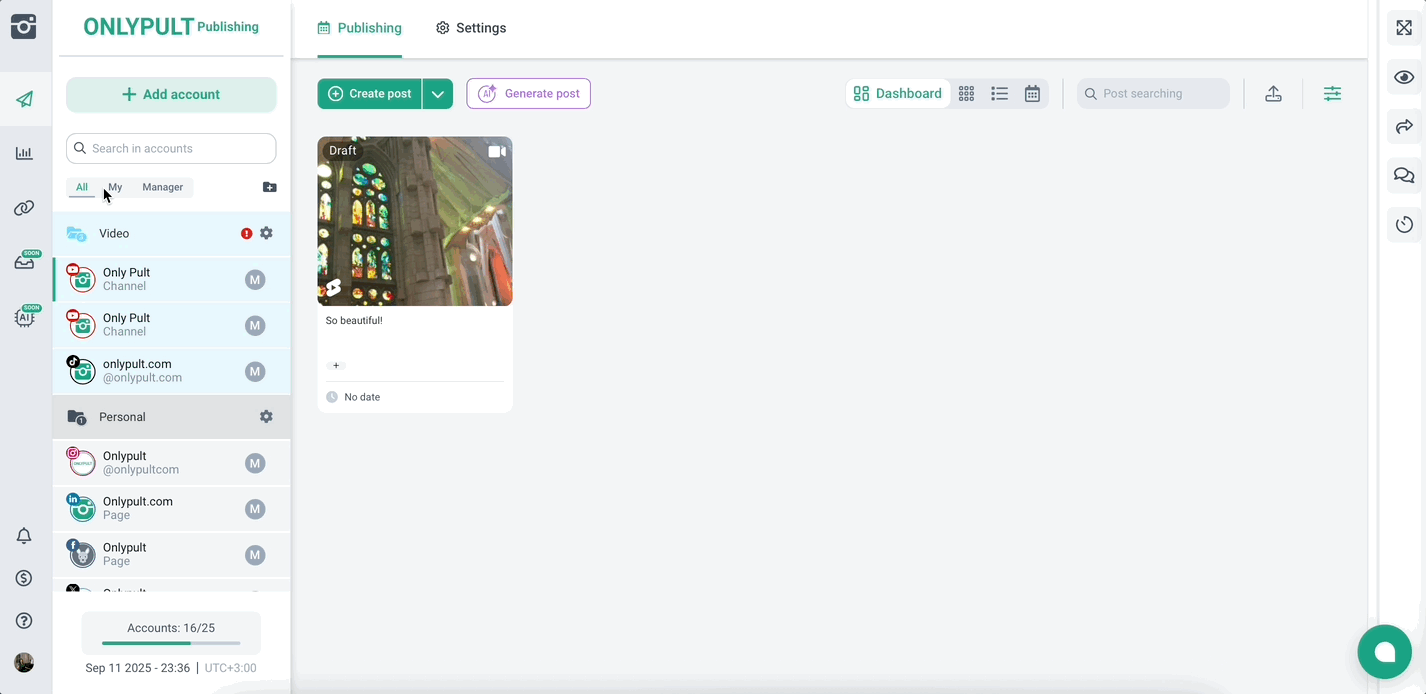The height and width of the screenshot is (694, 1426).
Task: Click the Generate post button
Action: (x=529, y=94)
